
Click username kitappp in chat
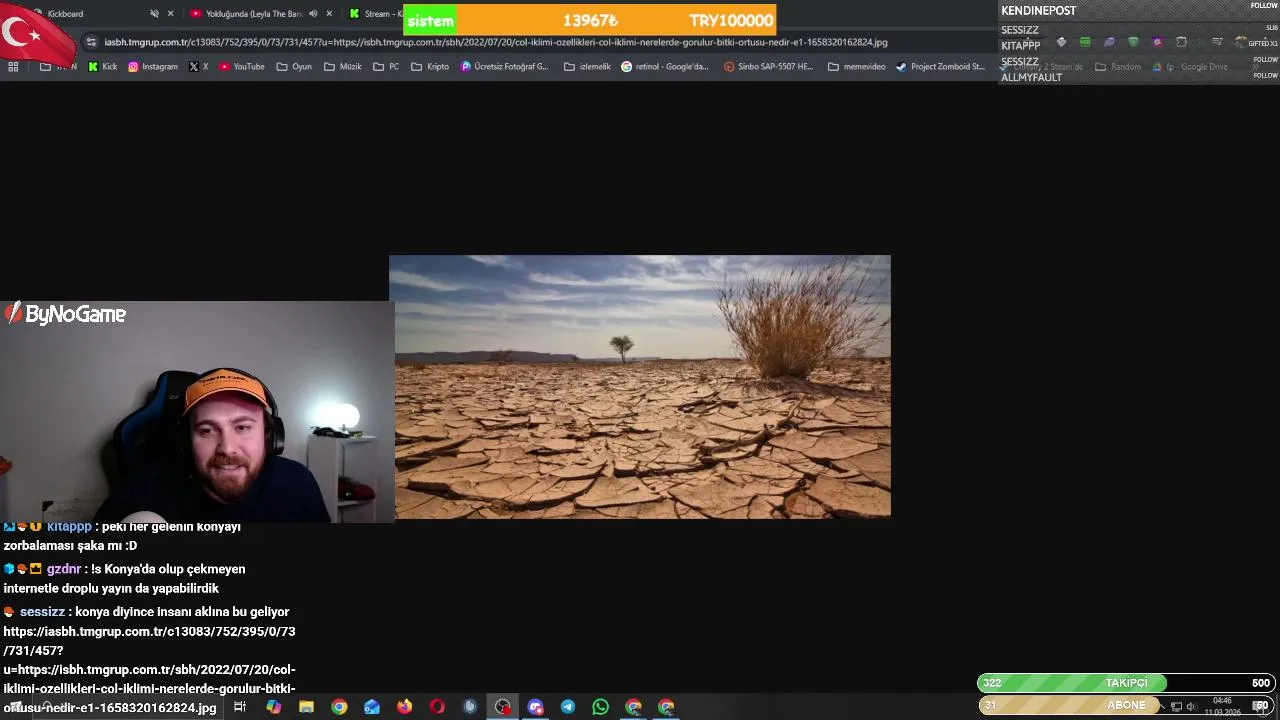tap(69, 526)
